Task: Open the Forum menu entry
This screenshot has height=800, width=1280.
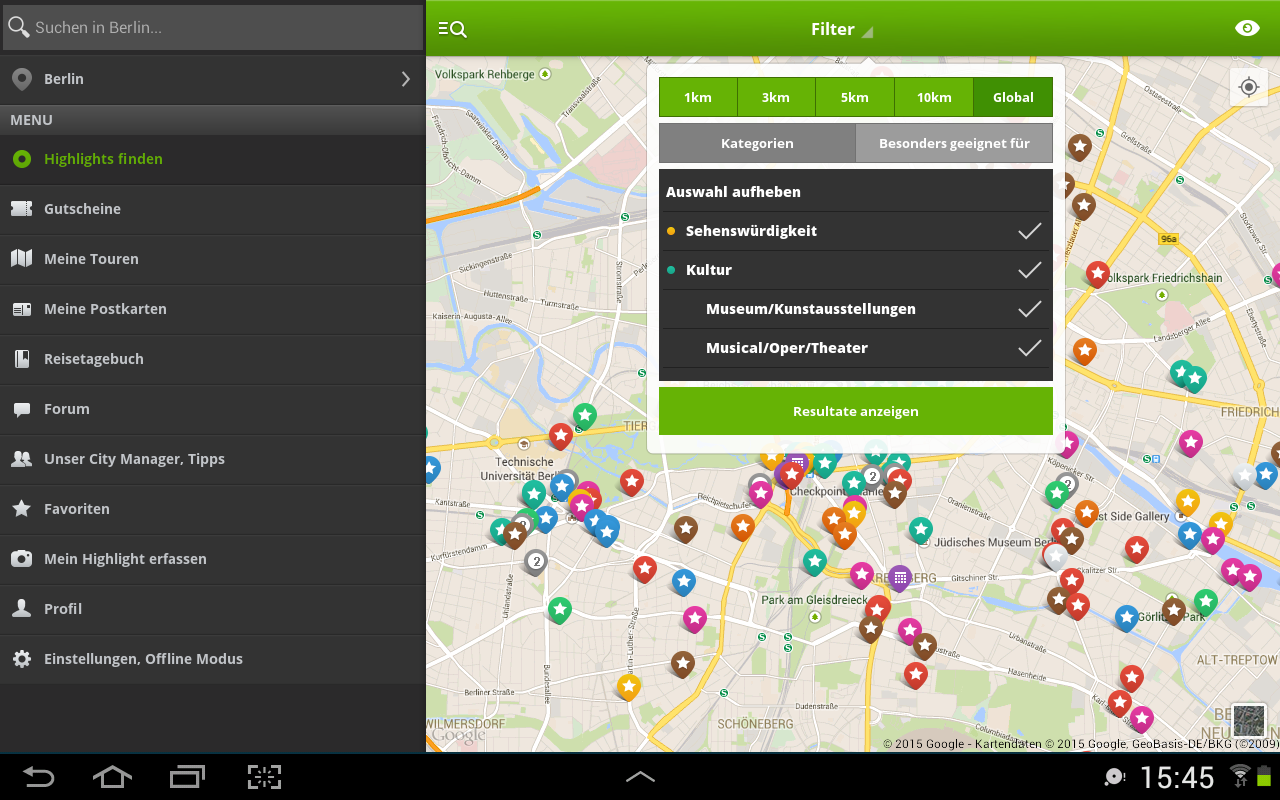Action: (212, 409)
